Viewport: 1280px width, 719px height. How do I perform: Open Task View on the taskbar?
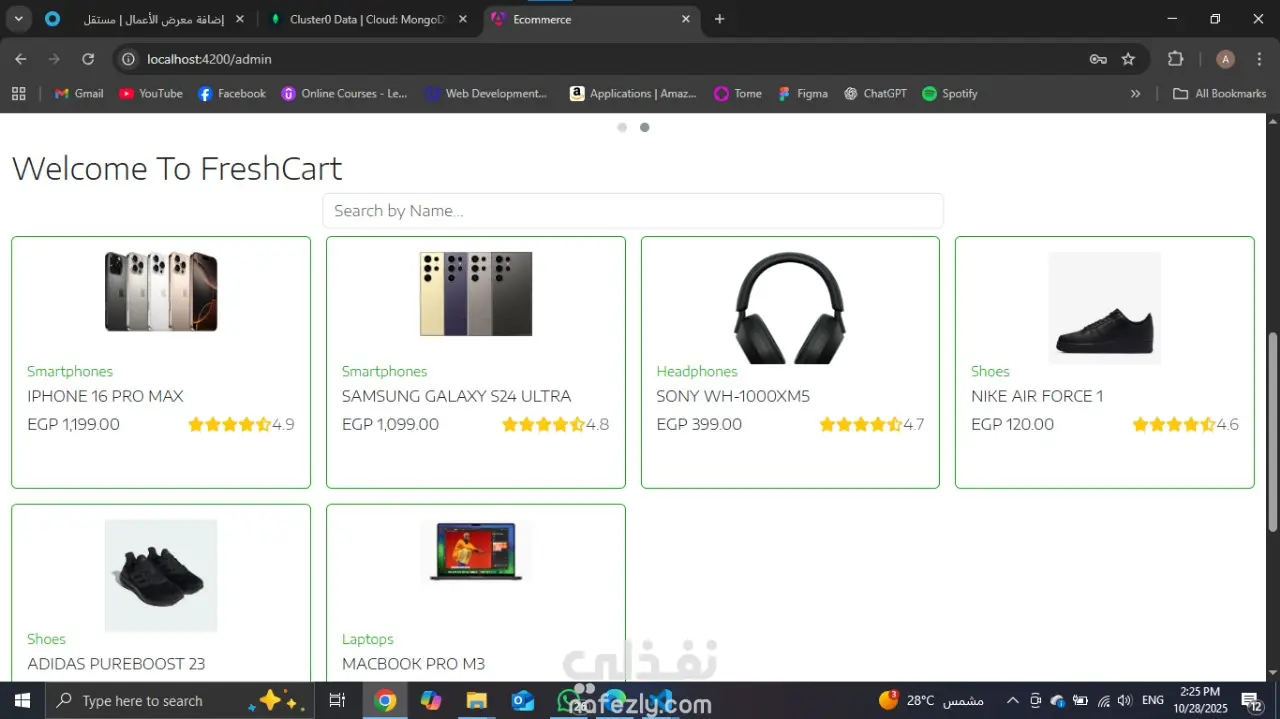[x=337, y=700]
